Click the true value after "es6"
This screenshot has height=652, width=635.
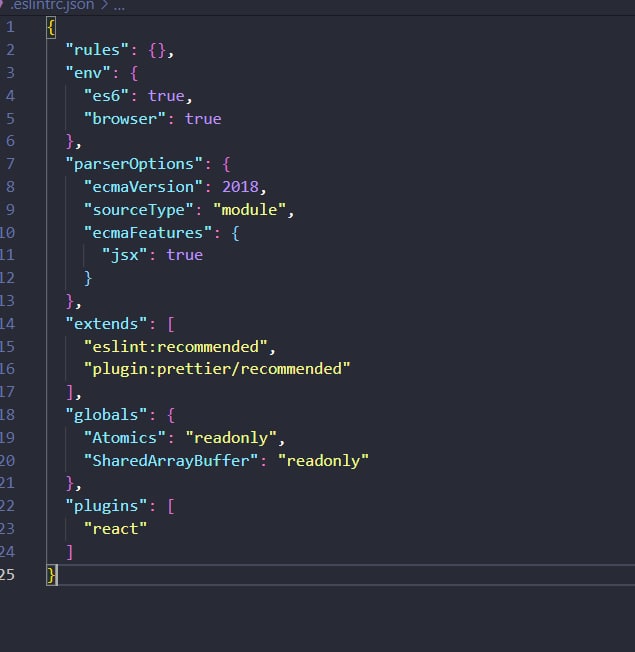tap(166, 96)
